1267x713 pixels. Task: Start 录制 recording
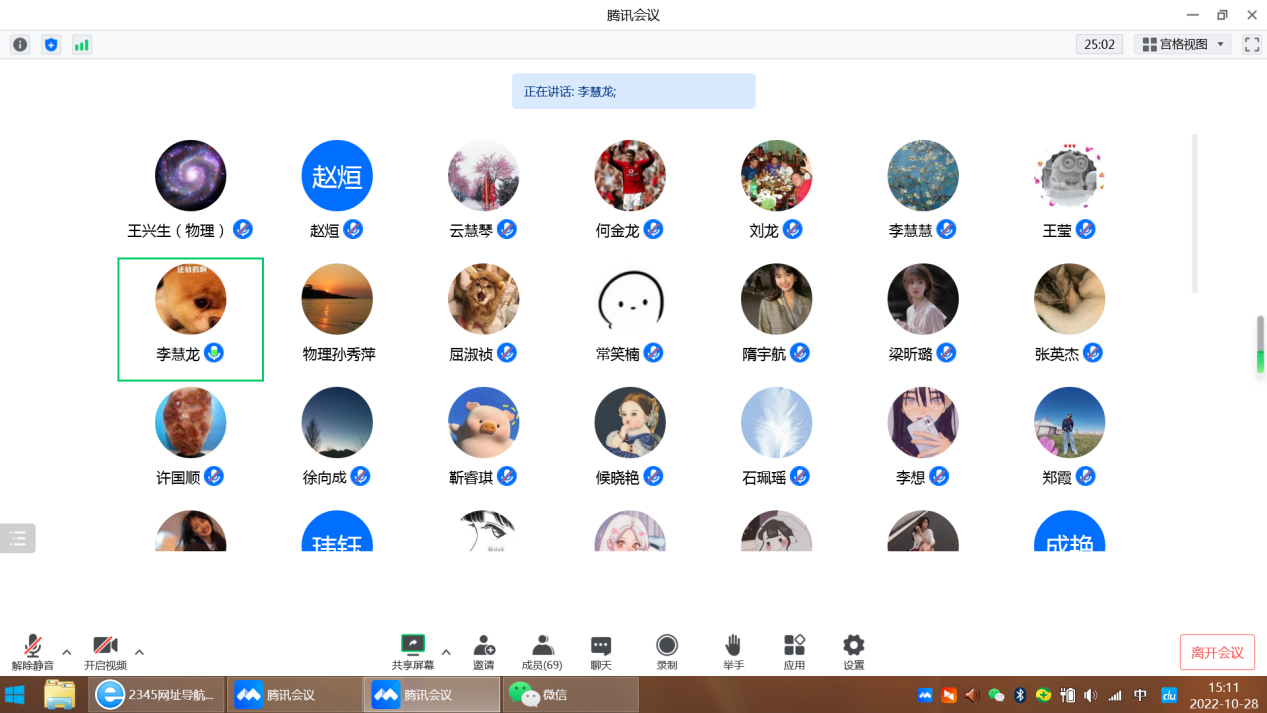(x=667, y=651)
